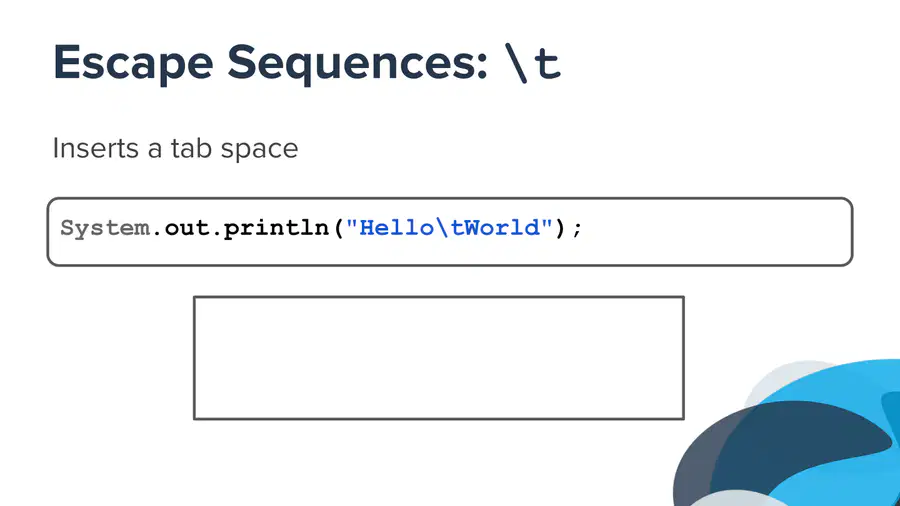The image size is (900, 506).
Task: Click the word "Sequences:" in the heading
Action: coord(357,63)
